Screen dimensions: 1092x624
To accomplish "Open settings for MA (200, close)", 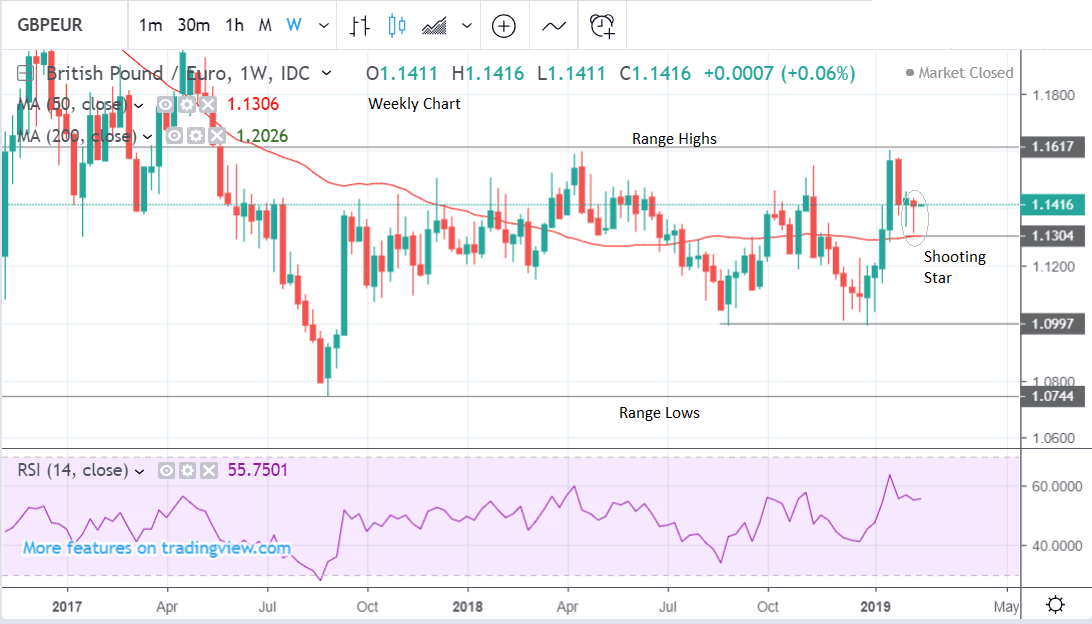I will 196,136.
